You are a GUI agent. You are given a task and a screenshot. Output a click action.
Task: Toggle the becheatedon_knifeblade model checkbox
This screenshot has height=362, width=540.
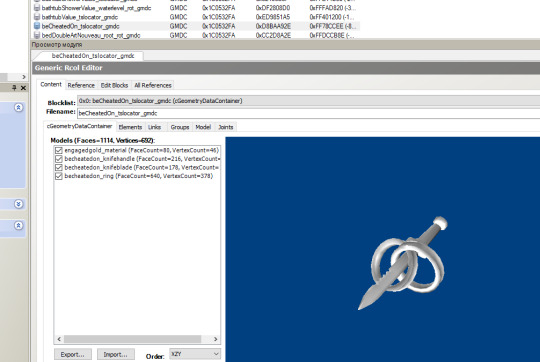tap(59, 168)
